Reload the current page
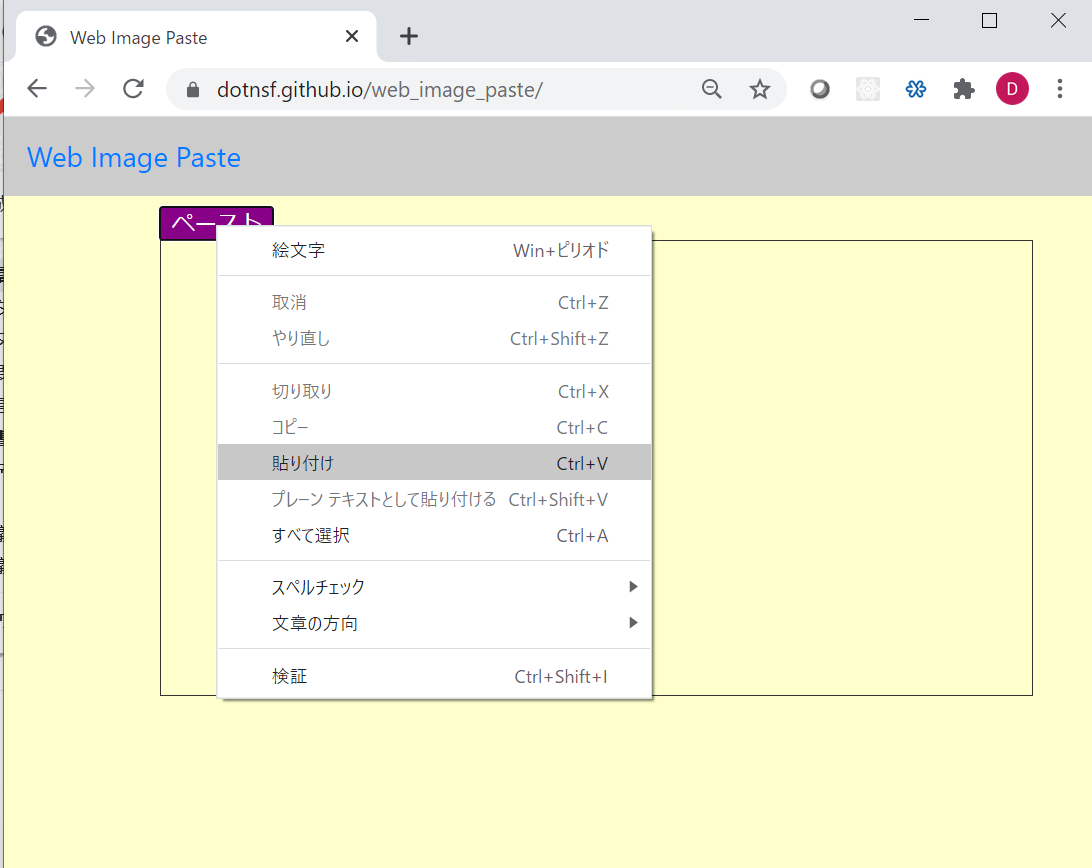1092x868 pixels. tap(133, 88)
